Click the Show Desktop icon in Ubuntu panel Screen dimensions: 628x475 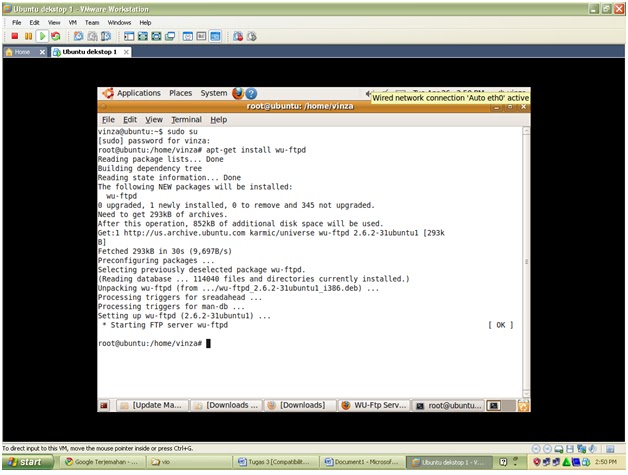pyautogui.click(x=104, y=406)
